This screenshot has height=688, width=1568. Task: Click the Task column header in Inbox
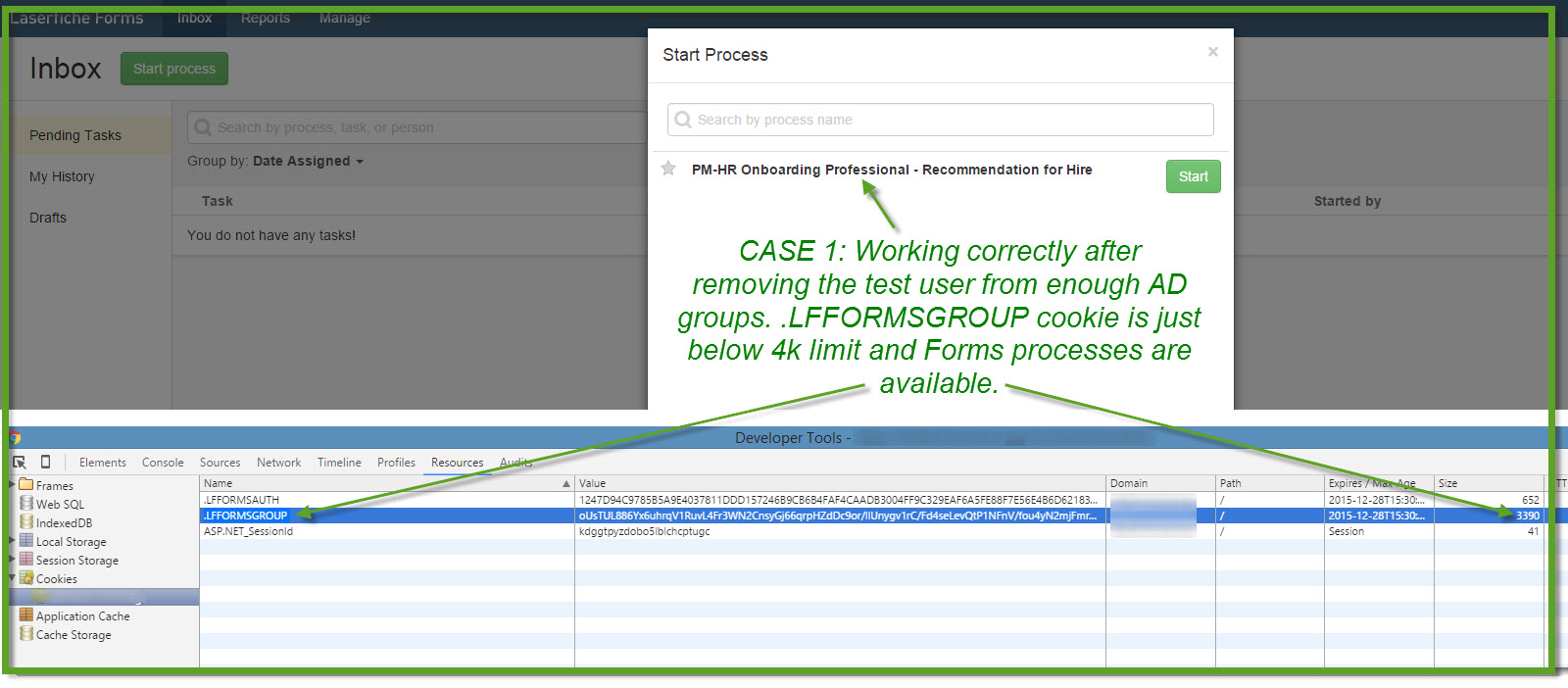(x=217, y=201)
